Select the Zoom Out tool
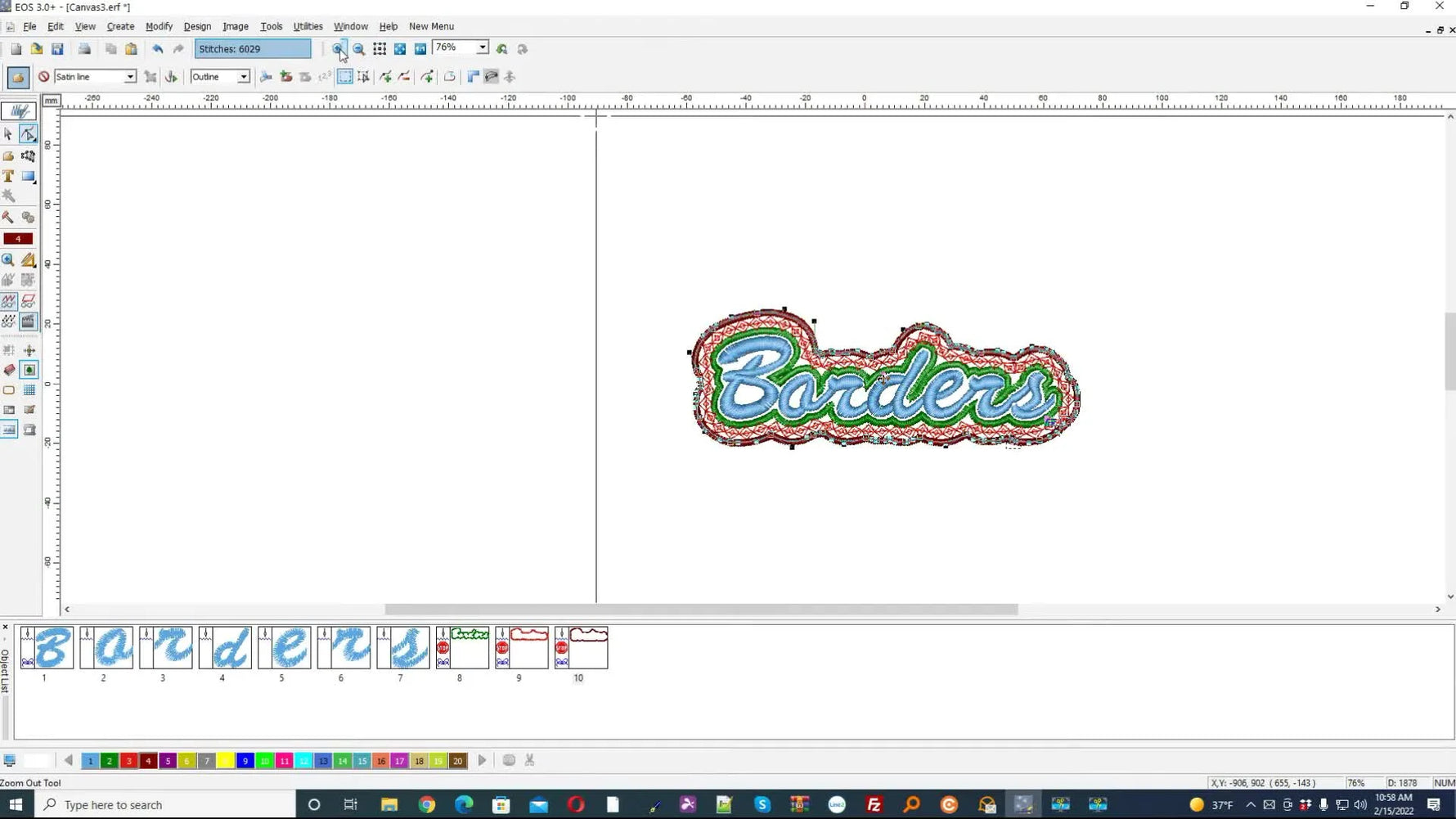This screenshot has width=1456, height=819. click(358, 47)
